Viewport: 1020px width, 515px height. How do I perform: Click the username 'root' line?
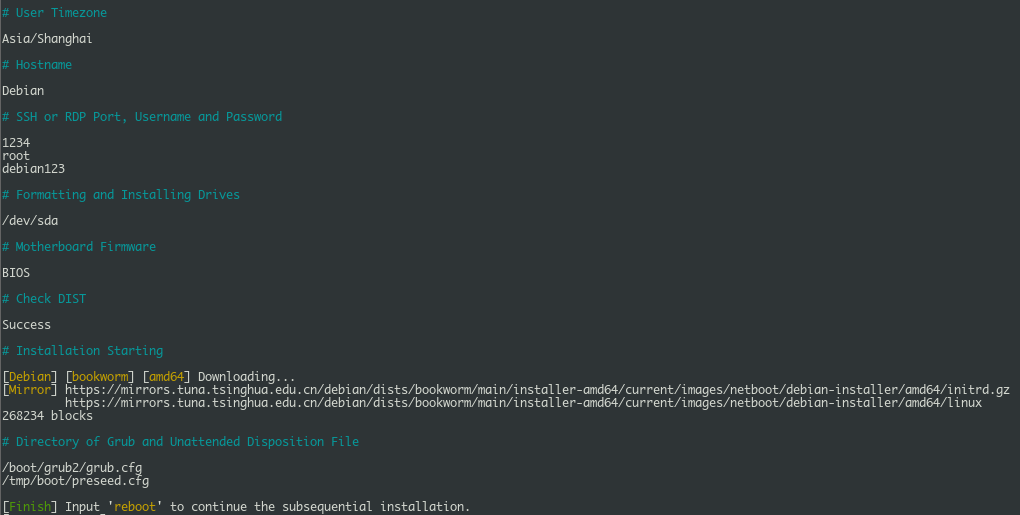click(16, 156)
